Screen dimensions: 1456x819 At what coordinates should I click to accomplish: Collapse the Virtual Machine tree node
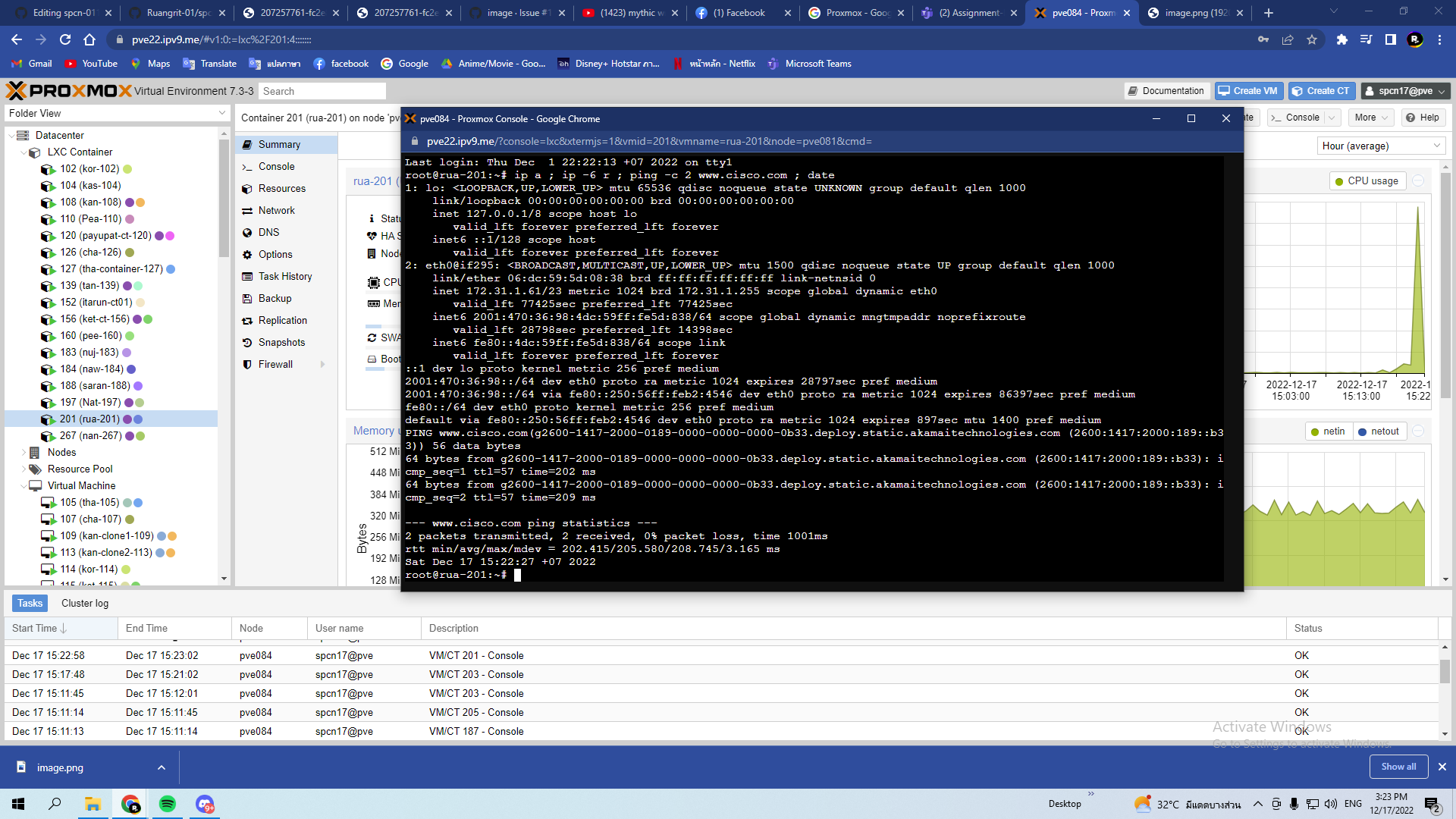click(24, 486)
